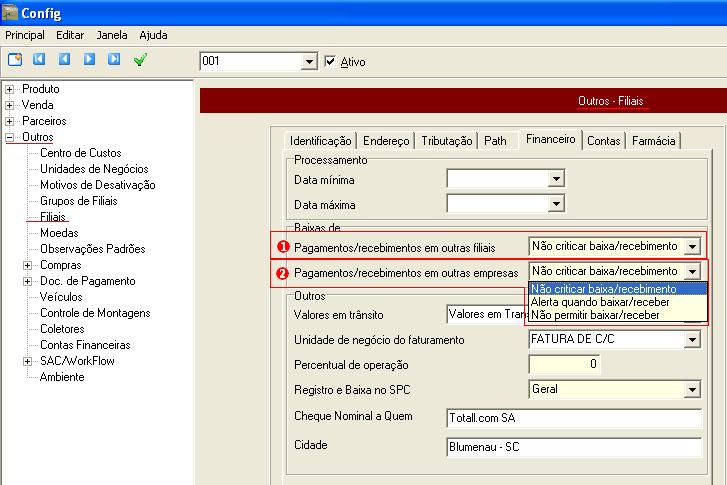Click the green checkmark confirm icon

(140, 59)
